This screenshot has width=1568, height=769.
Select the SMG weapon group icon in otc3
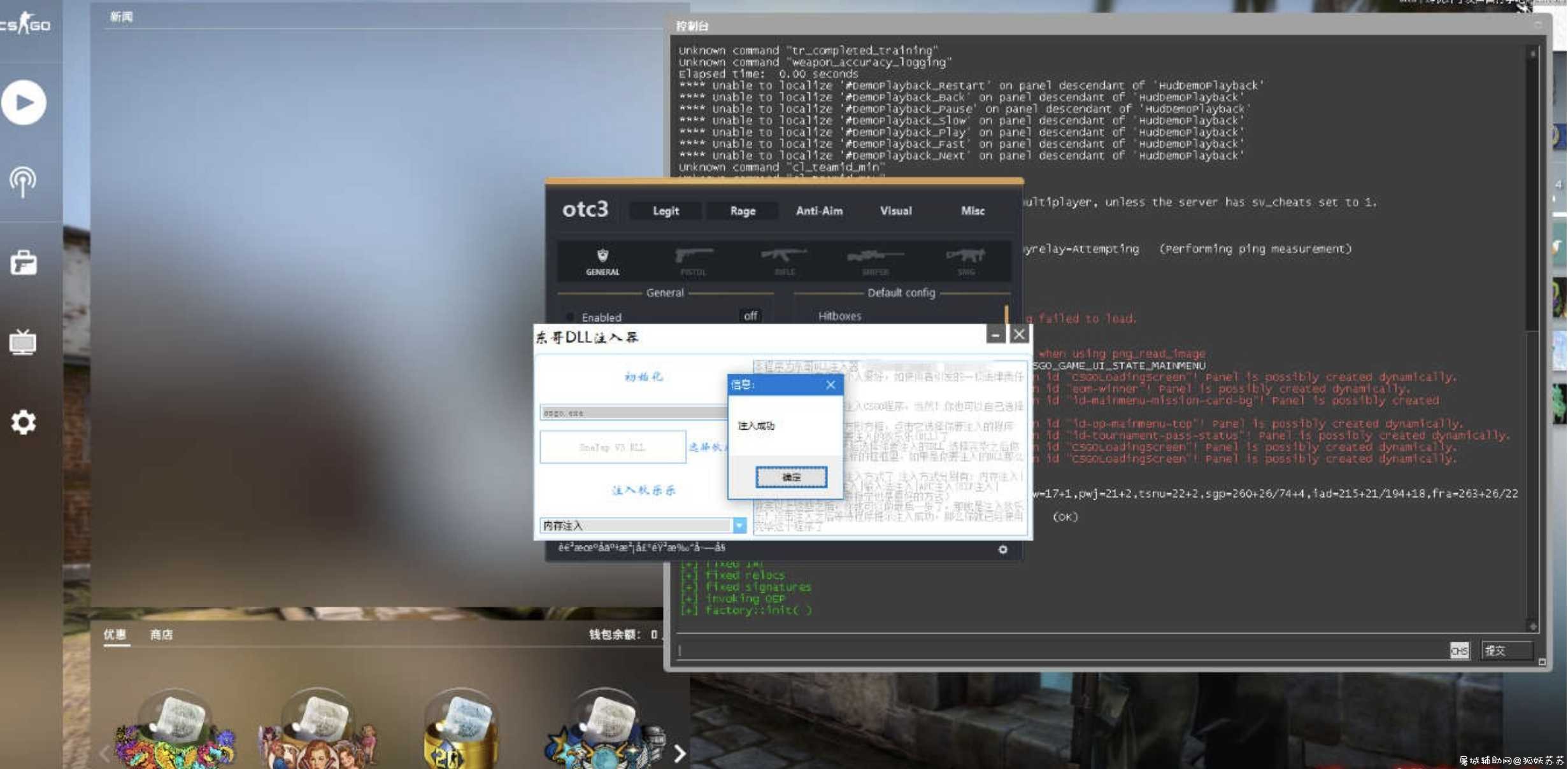pos(966,262)
